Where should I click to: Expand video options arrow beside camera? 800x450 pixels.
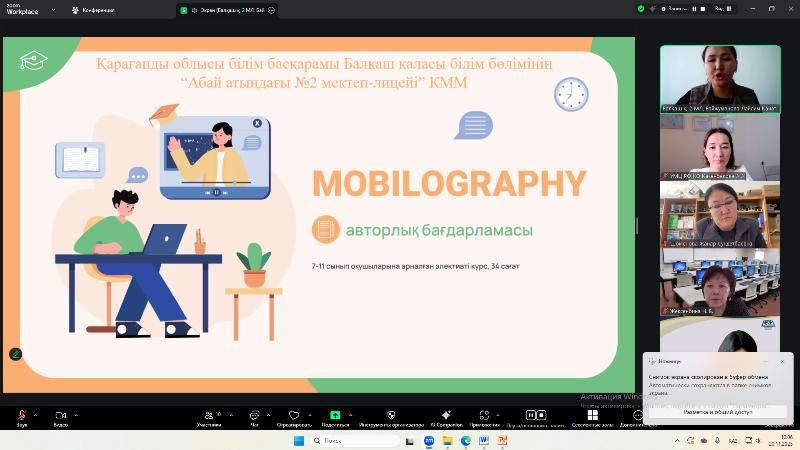coord(76,414)
